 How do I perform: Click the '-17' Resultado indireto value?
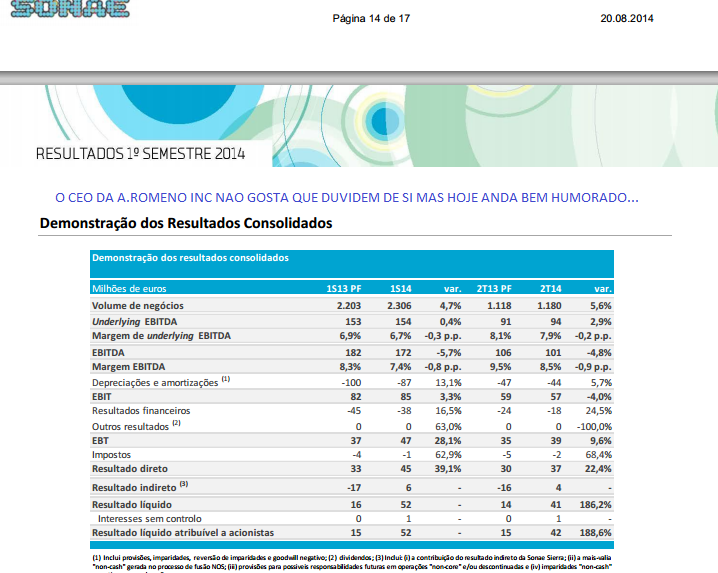coord(354,488)
